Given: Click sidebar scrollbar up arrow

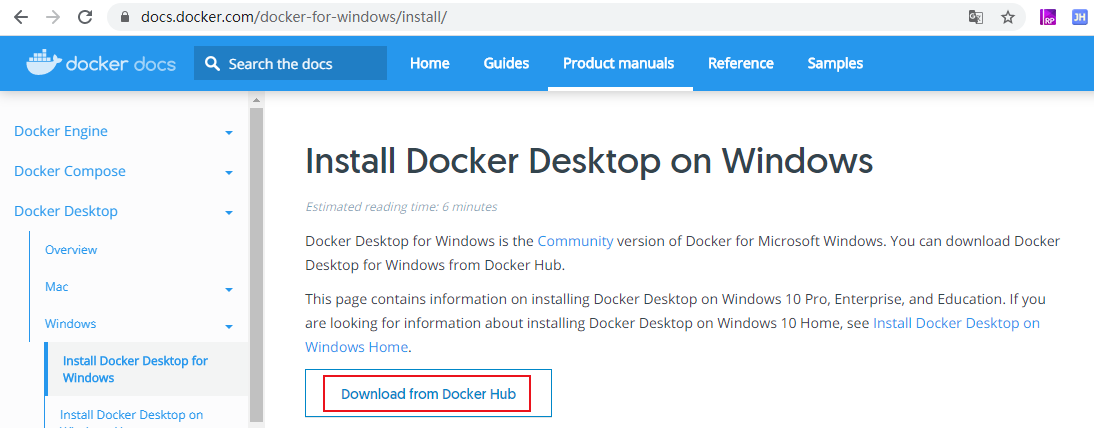Looking at the screenshot, I should tap(256, 99).
